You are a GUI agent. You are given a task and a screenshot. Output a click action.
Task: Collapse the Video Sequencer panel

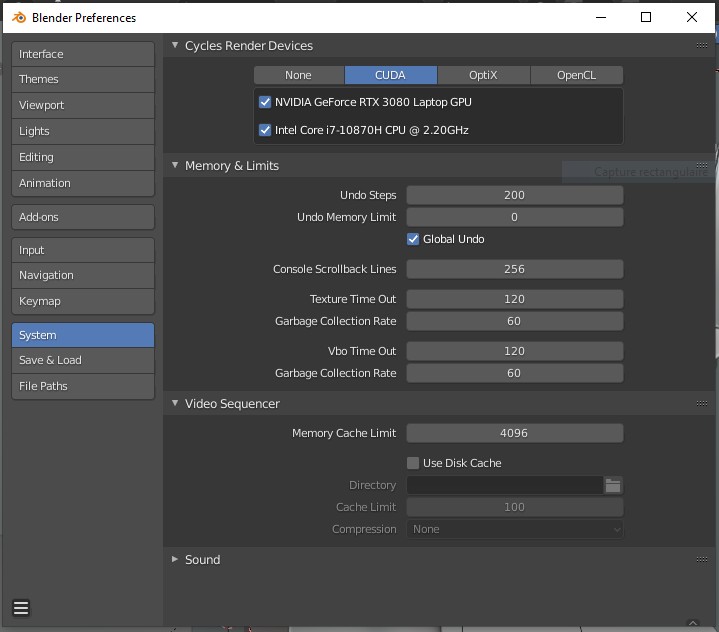pyautogui.click(x=175, y=403)
